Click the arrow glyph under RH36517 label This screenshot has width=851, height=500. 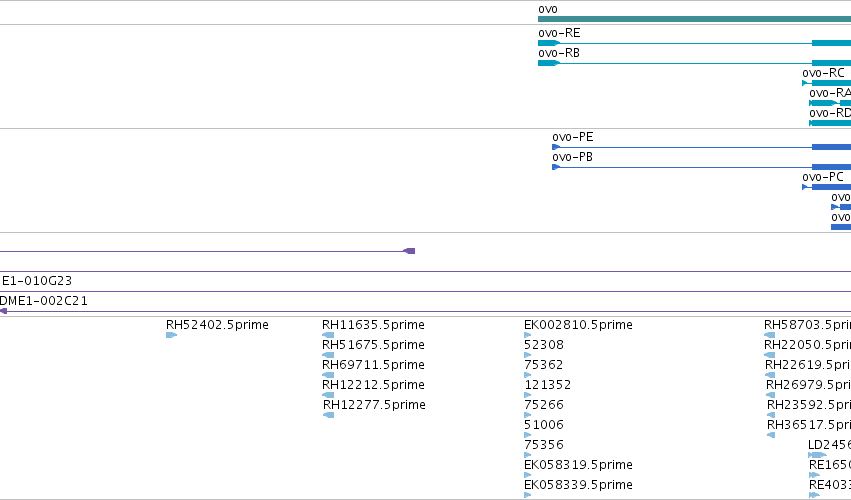tap(771, 435)
